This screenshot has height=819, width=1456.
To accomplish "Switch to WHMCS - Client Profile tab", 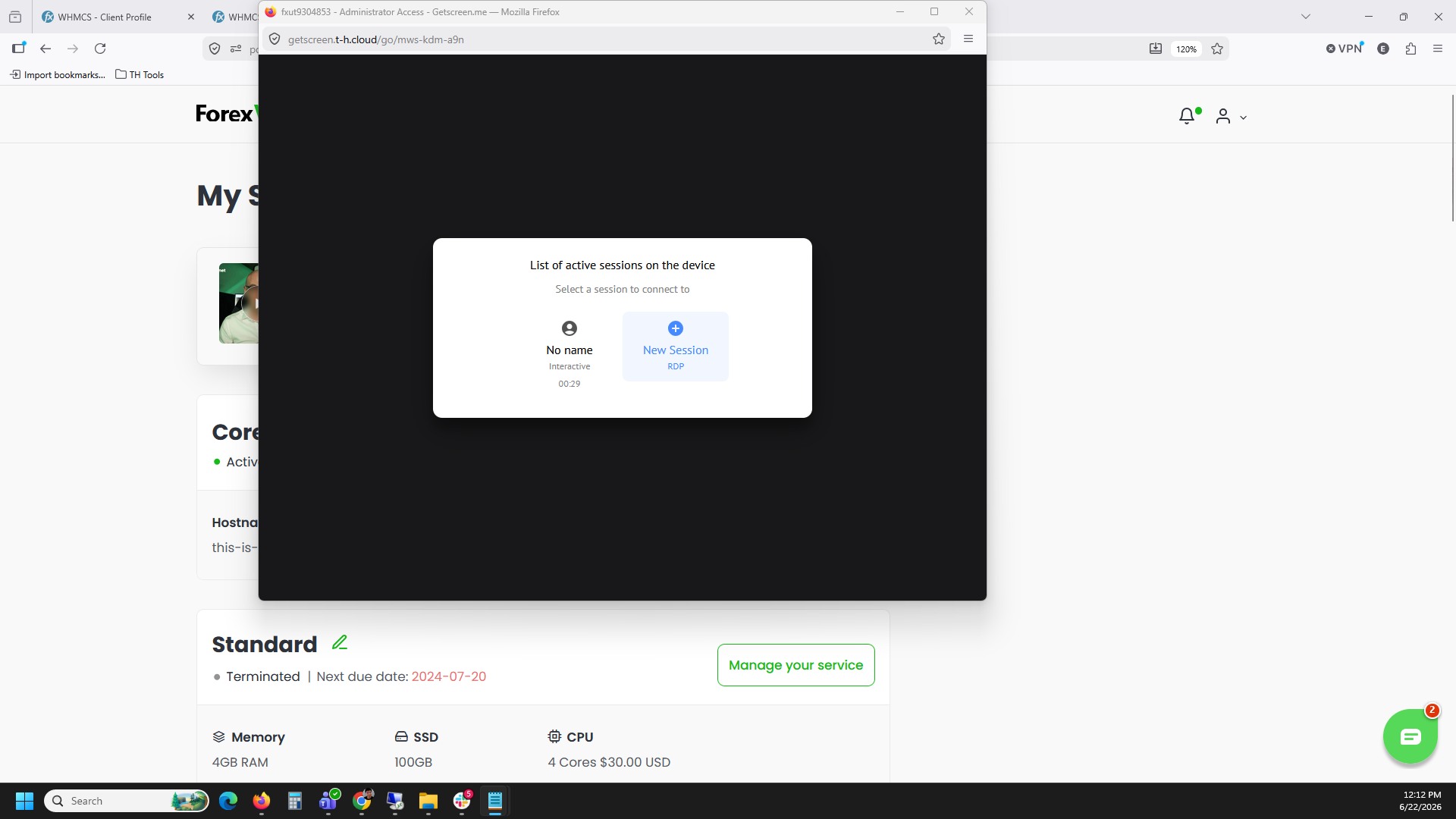I will (105, 17).
